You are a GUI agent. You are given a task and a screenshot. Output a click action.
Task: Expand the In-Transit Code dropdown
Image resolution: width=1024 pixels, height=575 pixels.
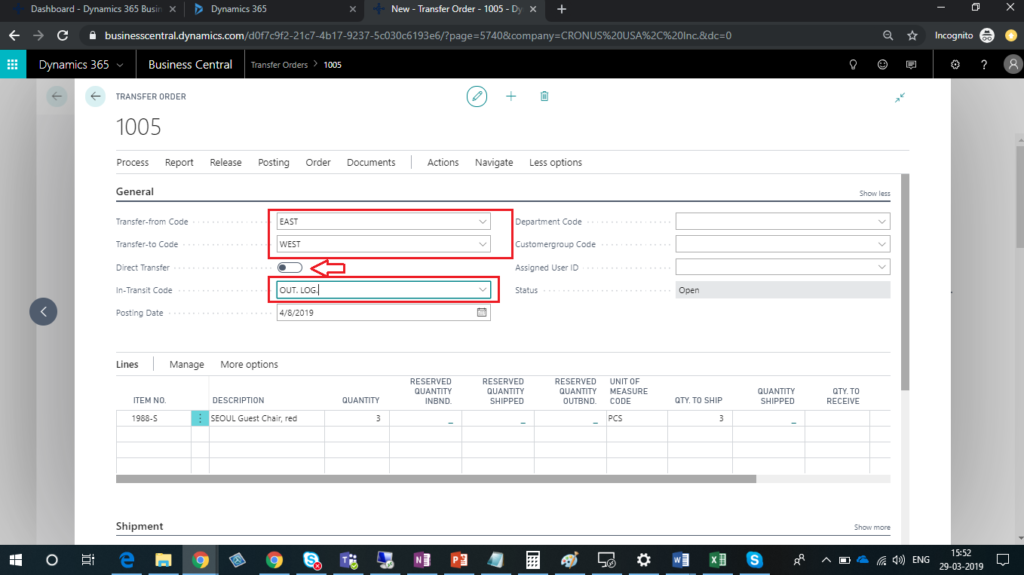[483, 290]
